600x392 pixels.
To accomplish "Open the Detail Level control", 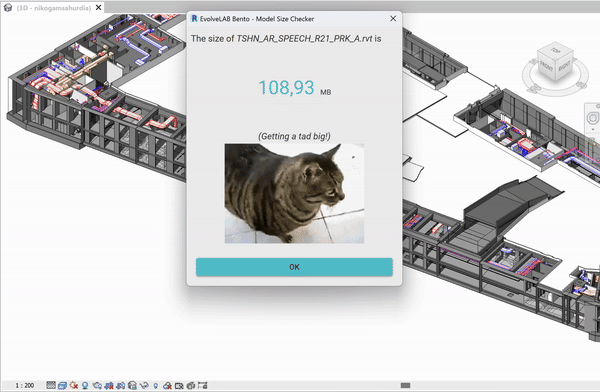I will click(51, 385).
